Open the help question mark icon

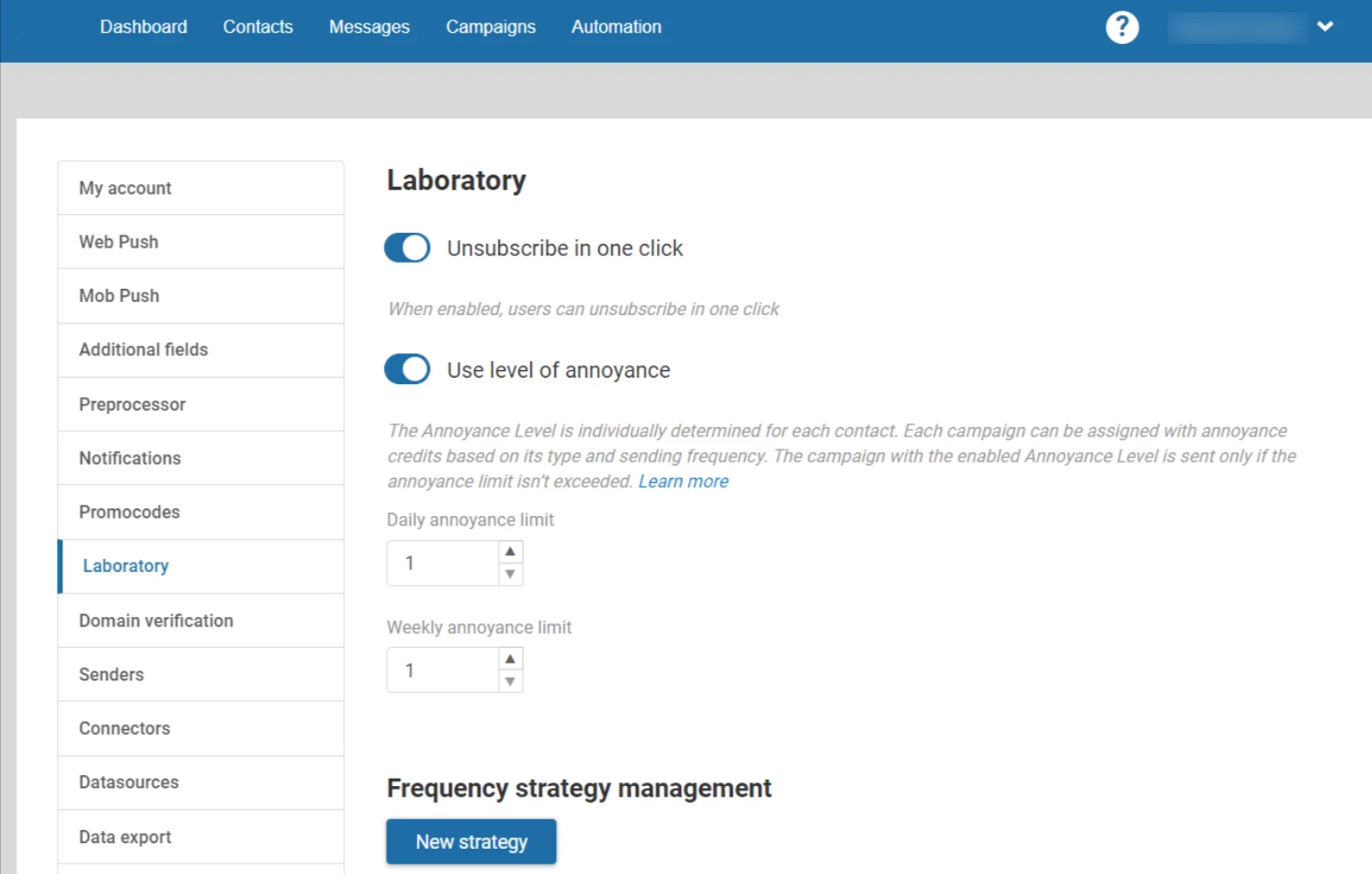(1122, 27)
